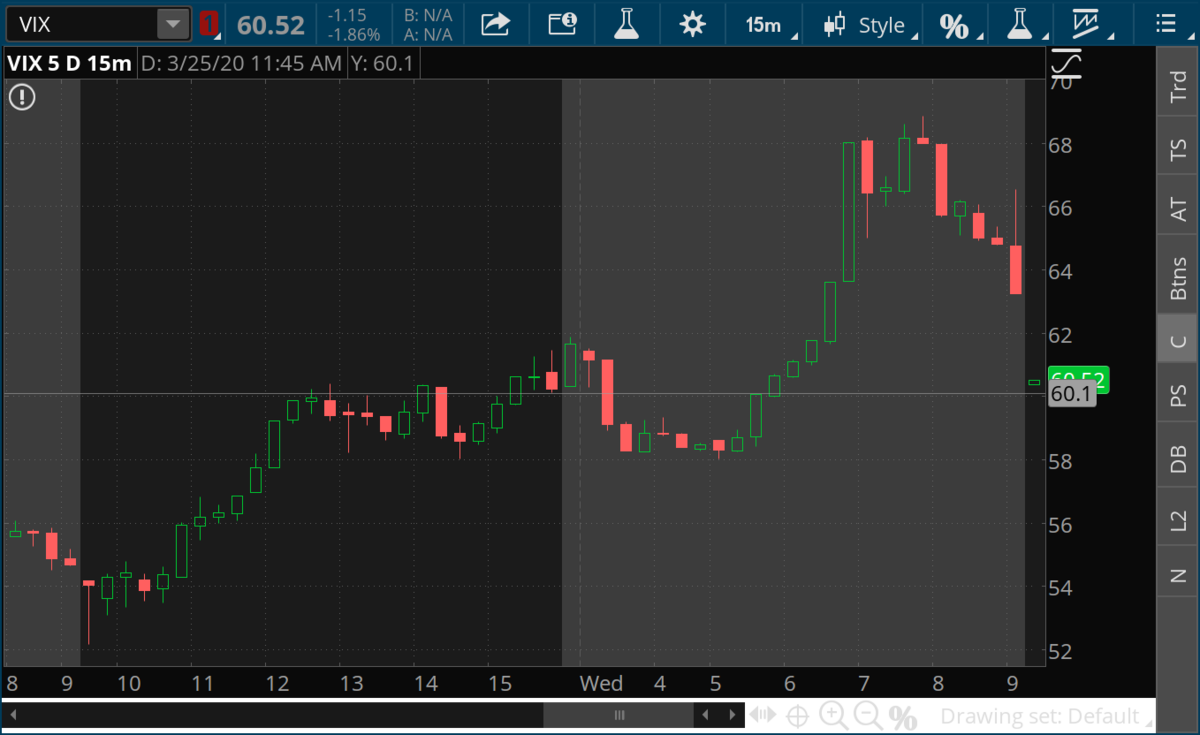
Task: Click the share chart arrow icon
Action: [x=496, y=24]
